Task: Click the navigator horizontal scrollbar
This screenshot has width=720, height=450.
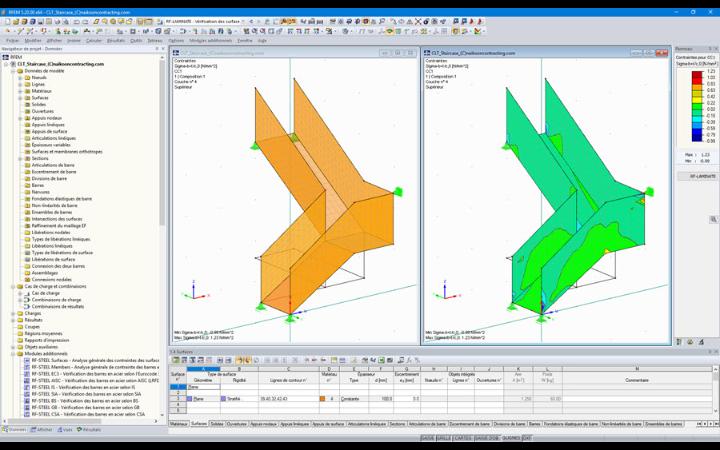Action: coord(53,421)
